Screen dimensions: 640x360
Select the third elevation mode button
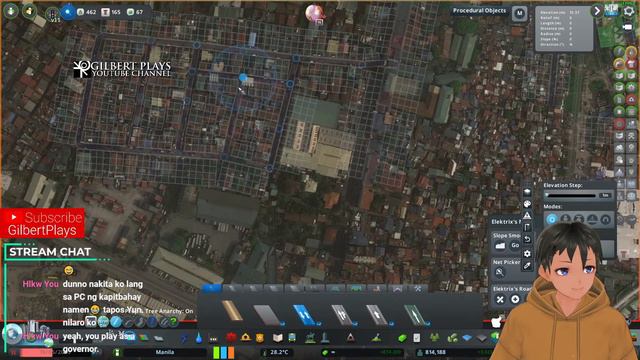pos(578,219)
